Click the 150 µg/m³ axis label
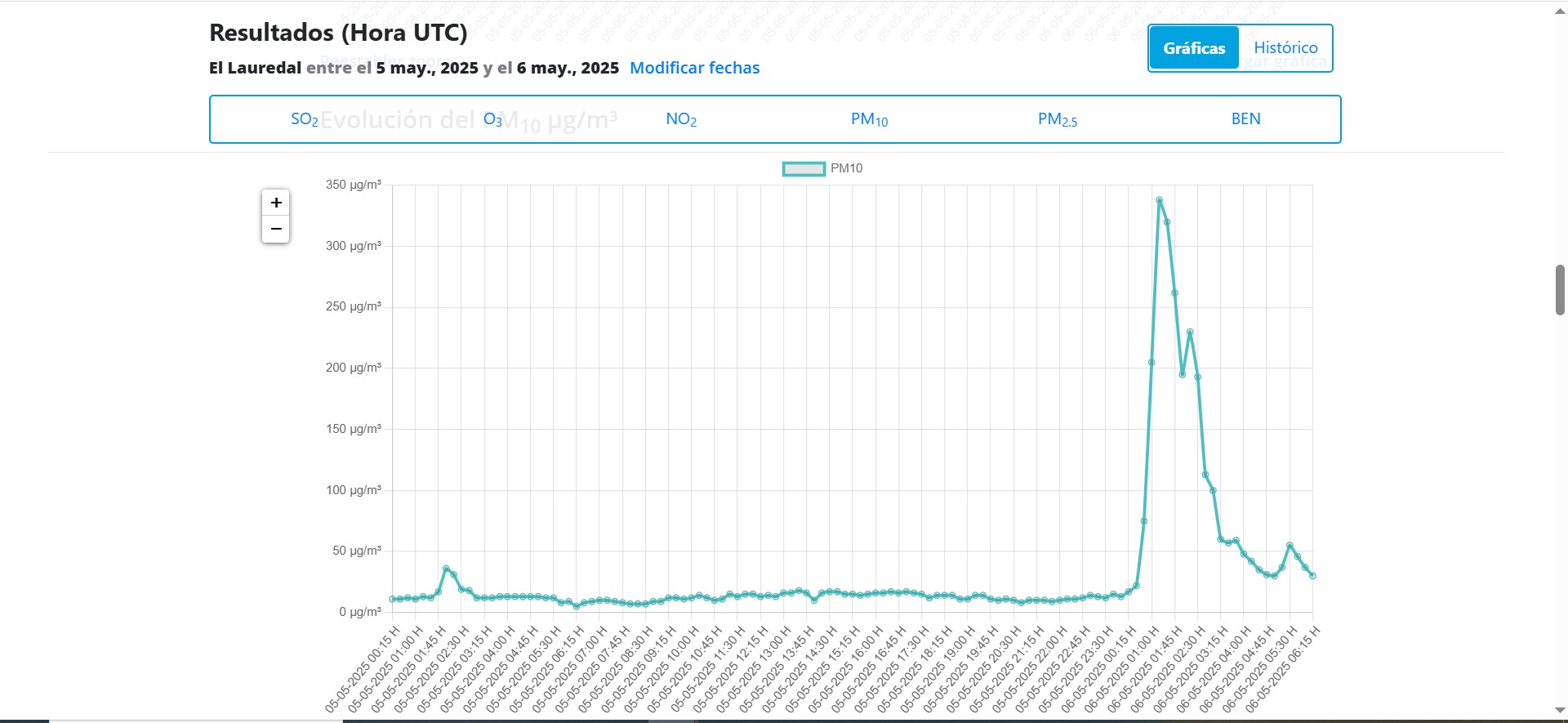Viewport: 1568px width, 723px height. click(354, 429)
